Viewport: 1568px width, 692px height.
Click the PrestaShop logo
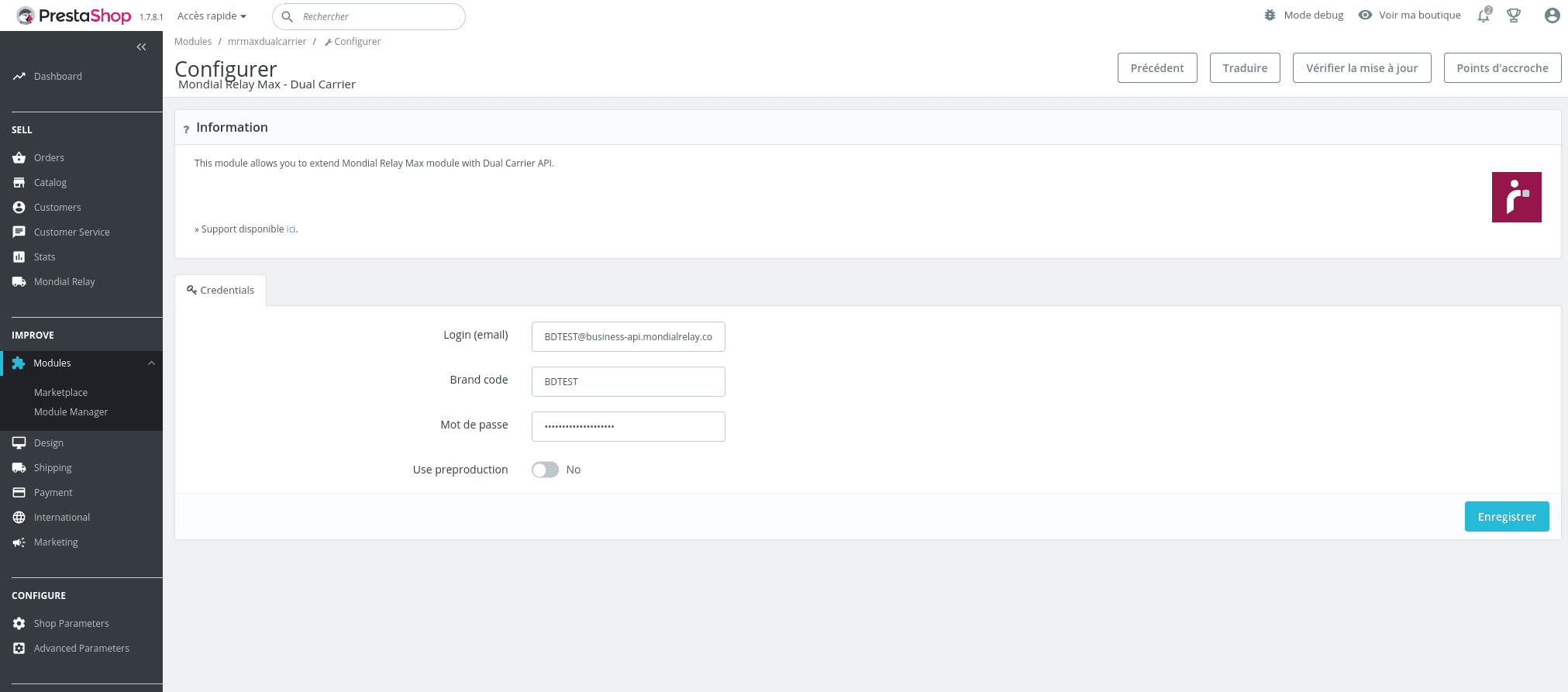tap(74, 15)
